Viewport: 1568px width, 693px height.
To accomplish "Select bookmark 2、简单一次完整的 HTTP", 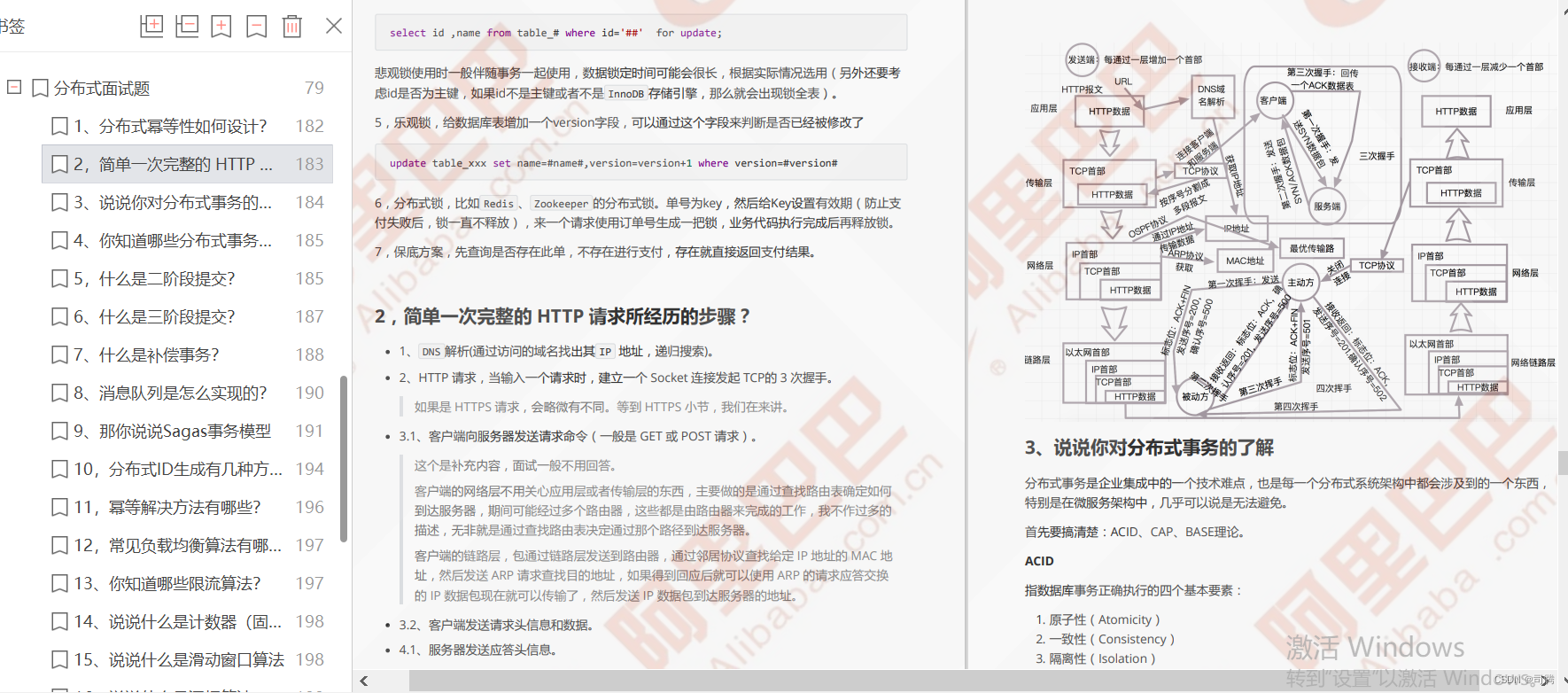I will [174, 164].
